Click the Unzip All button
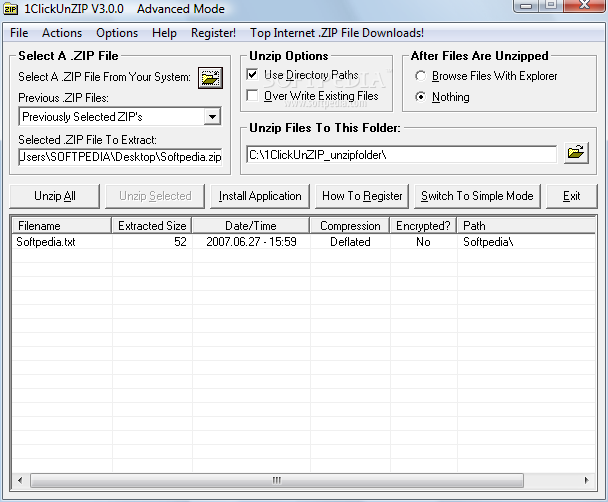 coord(55,196)
